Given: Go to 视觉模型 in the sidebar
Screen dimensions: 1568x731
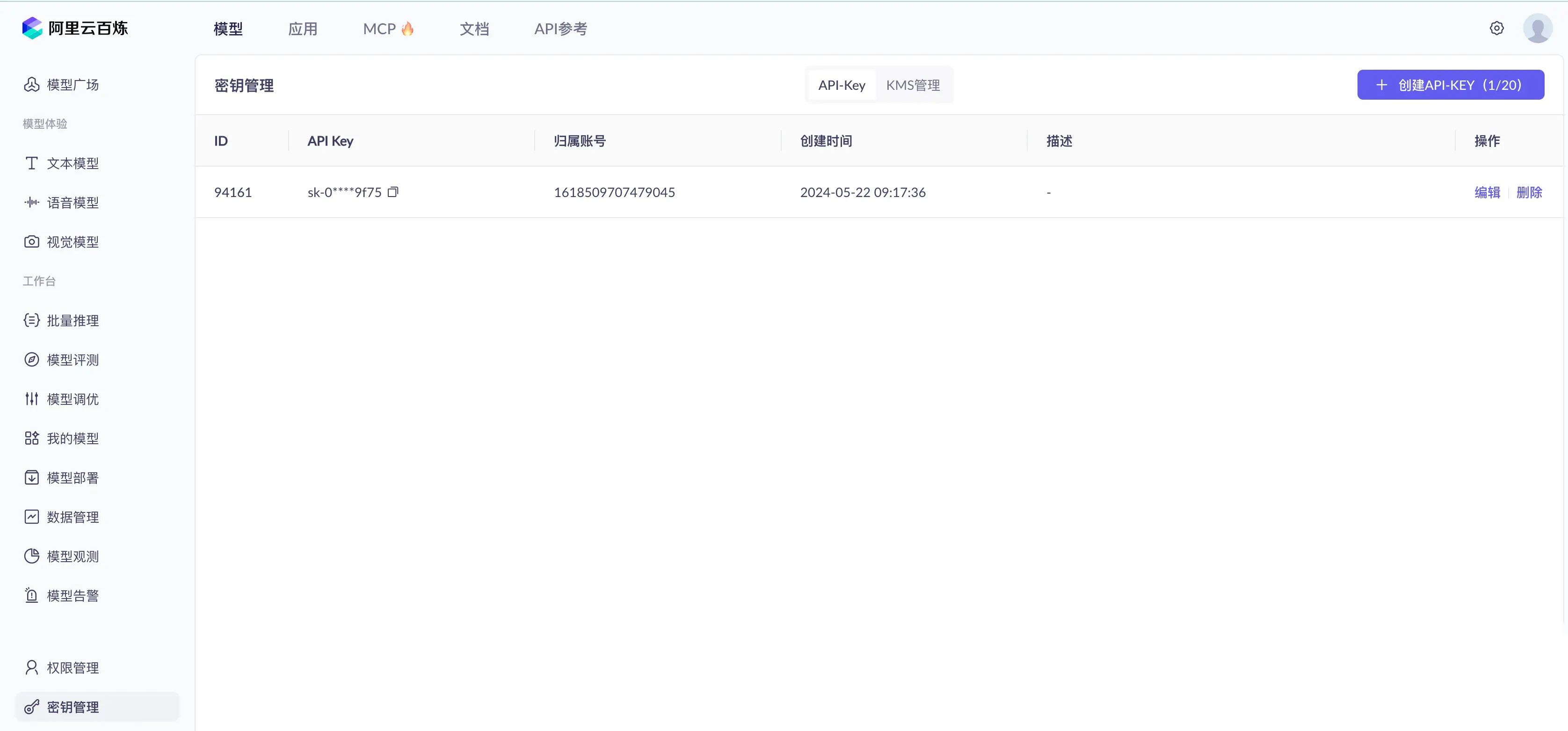Looking at the screenshot, I should [73, 242].
